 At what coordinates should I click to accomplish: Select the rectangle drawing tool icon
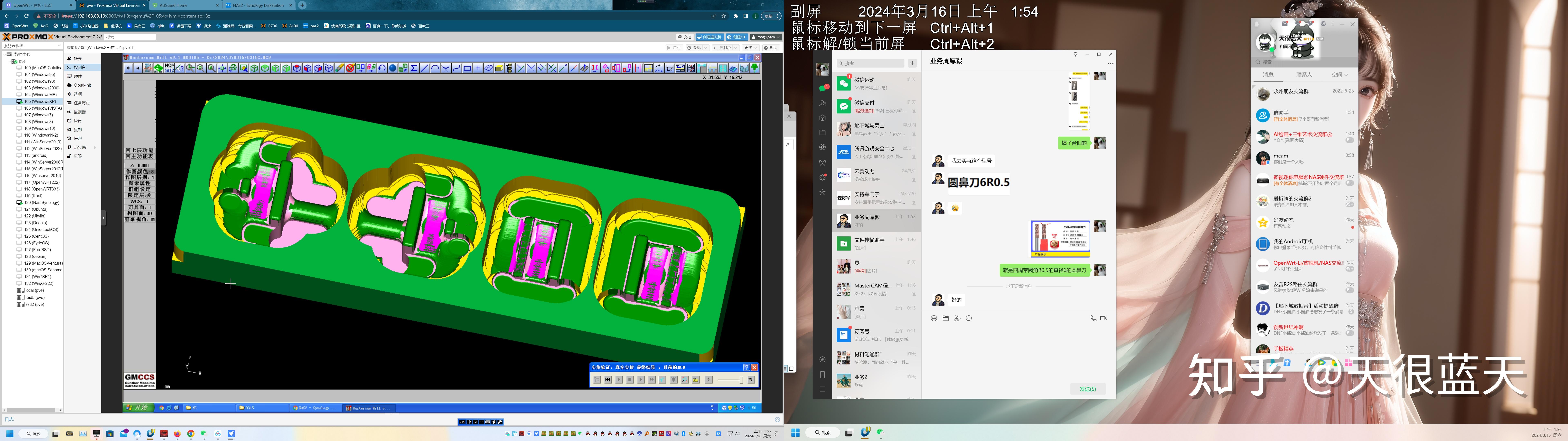pyautogui.click(x=468, y=68)
